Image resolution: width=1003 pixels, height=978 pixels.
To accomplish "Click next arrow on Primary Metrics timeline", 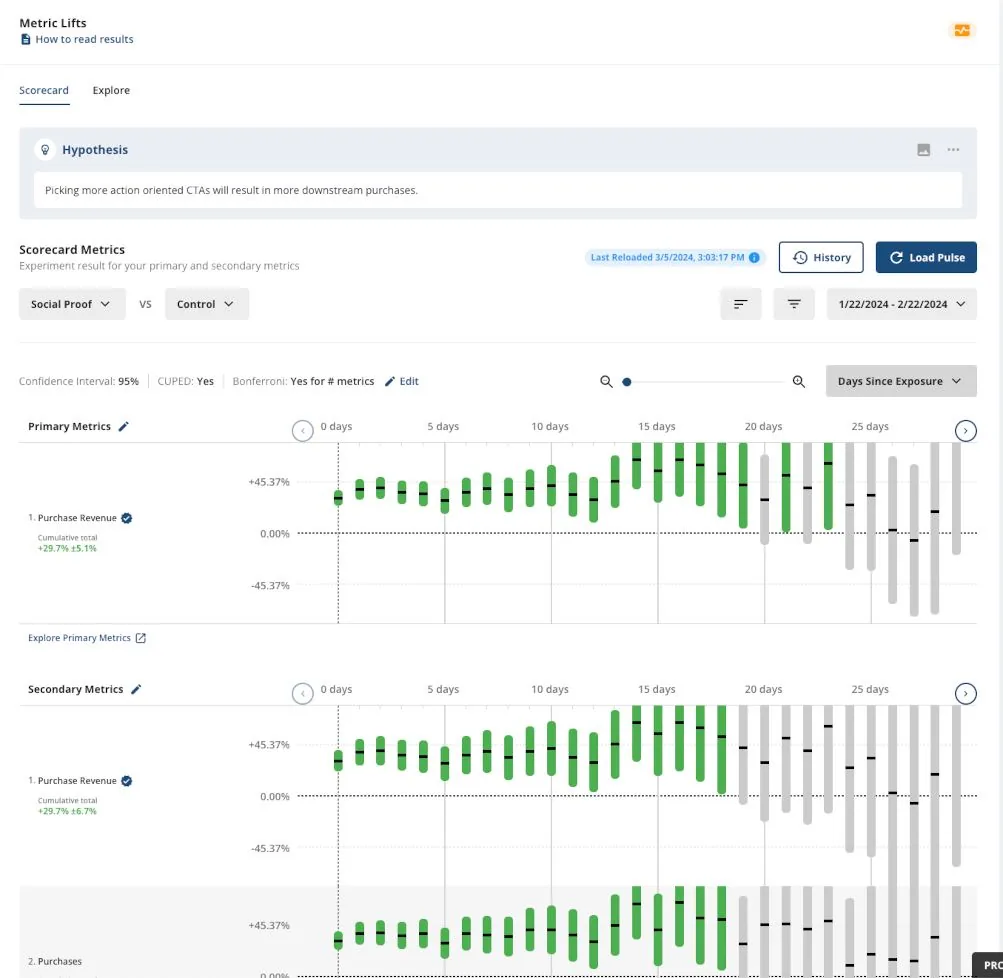I will tap(965, 430).
